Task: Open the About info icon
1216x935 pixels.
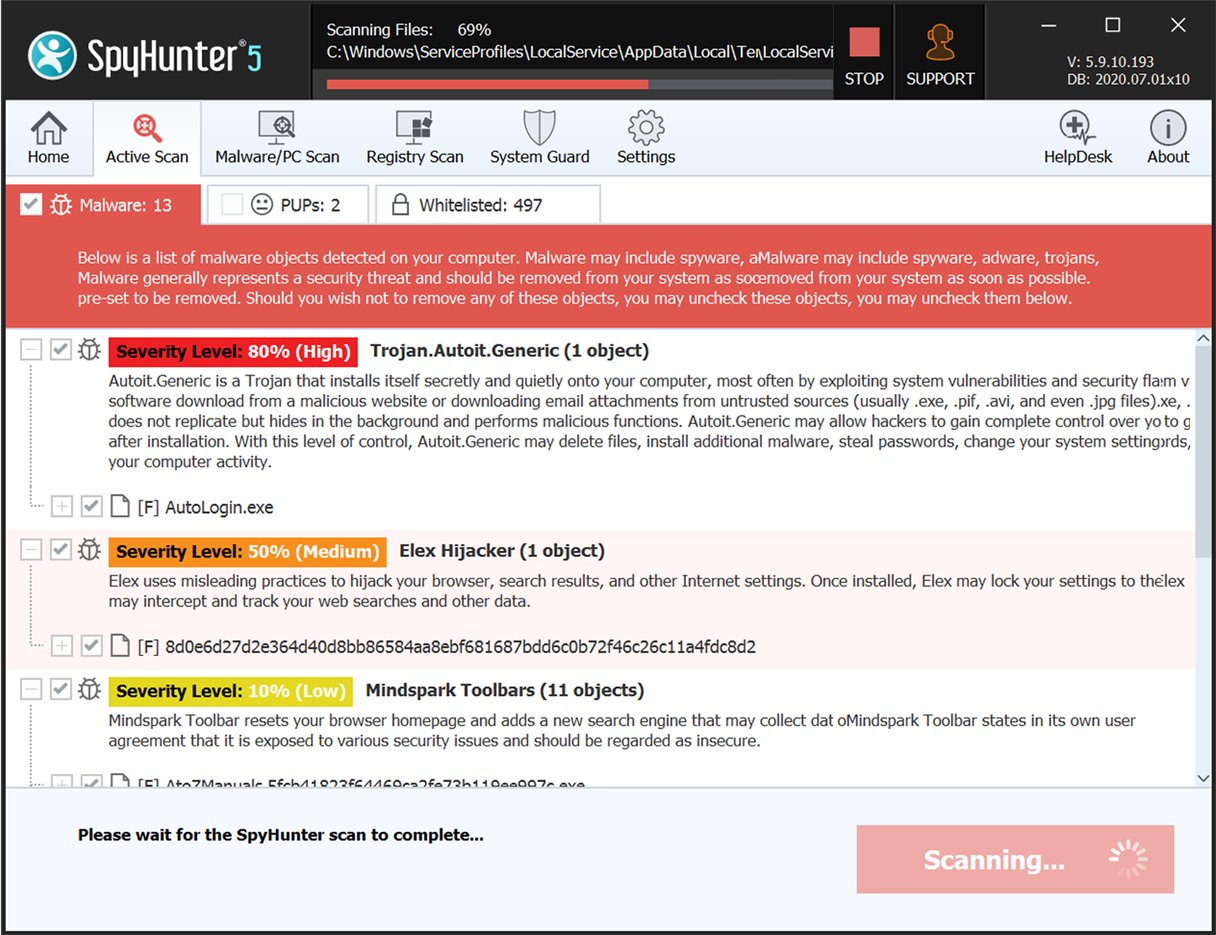Action: tap(1167, 138)
